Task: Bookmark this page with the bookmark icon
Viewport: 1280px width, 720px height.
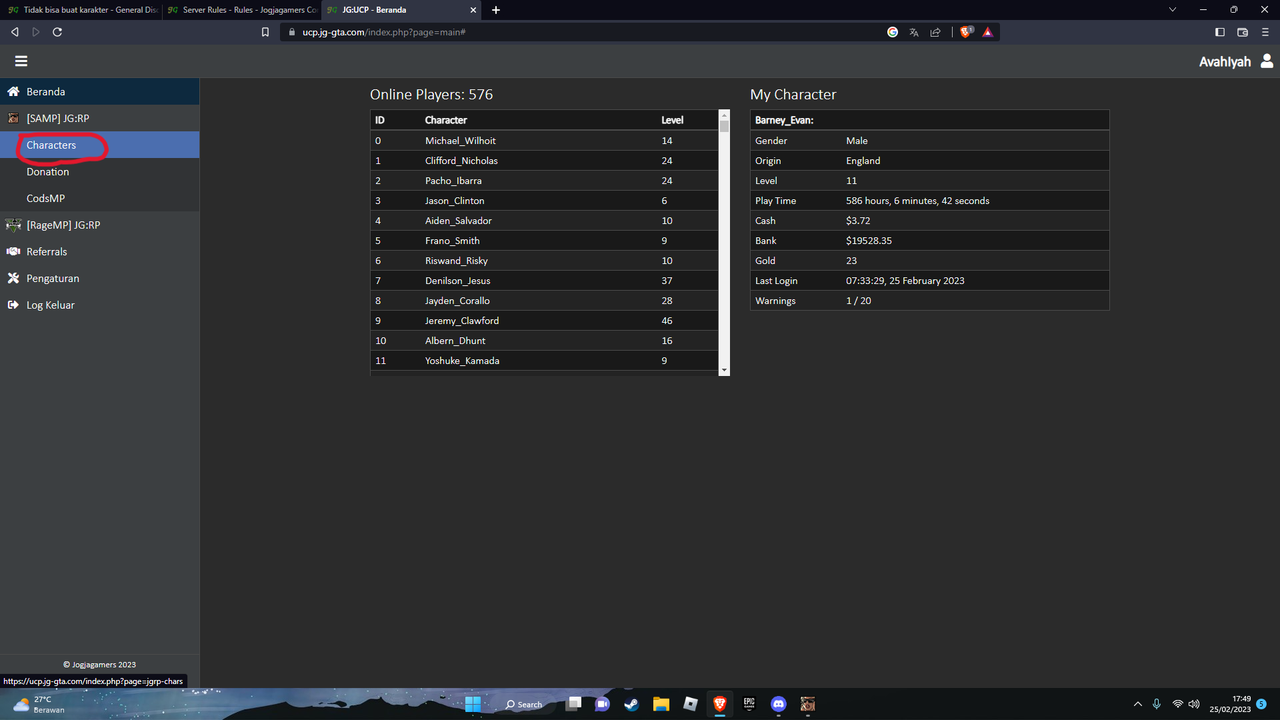Action: [265, 32]
